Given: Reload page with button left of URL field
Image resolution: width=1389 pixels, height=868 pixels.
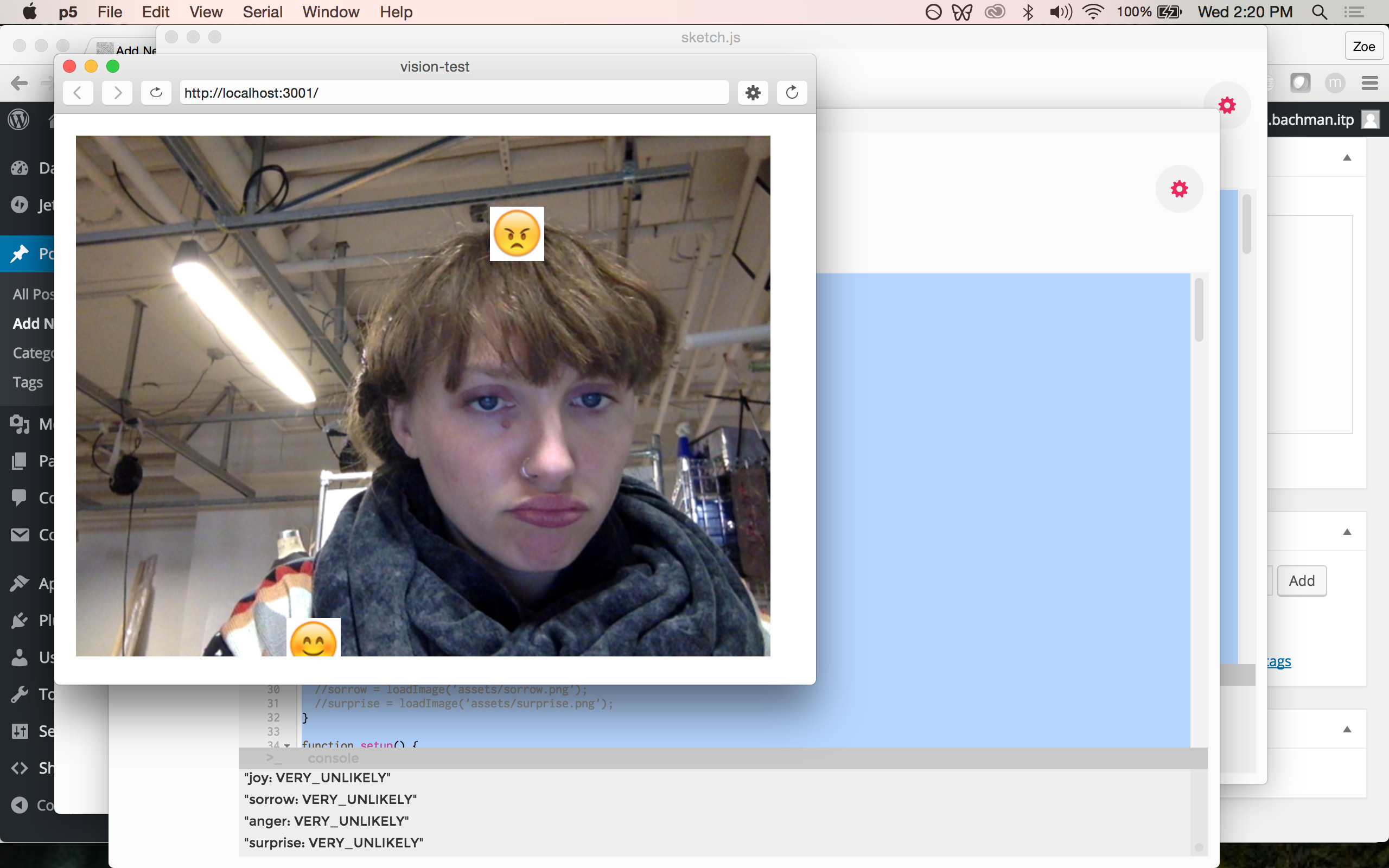Looking at the screenshot, I should coord(156,92).
